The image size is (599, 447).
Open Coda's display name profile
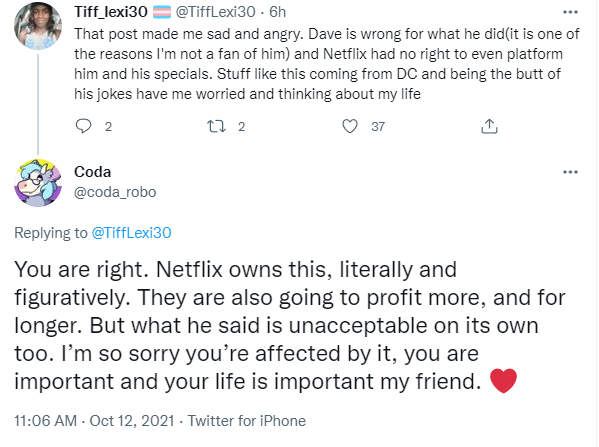click(x=92, y=172)
